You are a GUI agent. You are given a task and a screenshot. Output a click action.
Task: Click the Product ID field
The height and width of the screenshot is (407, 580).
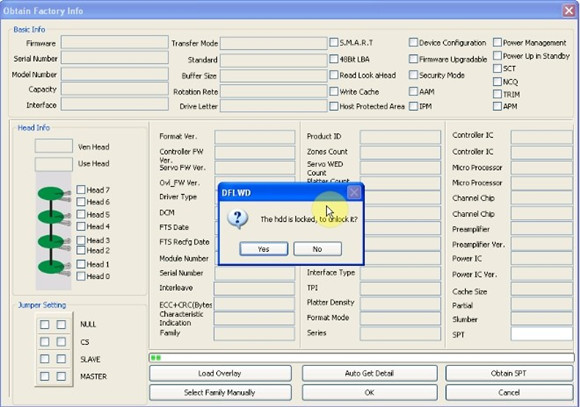400,137
